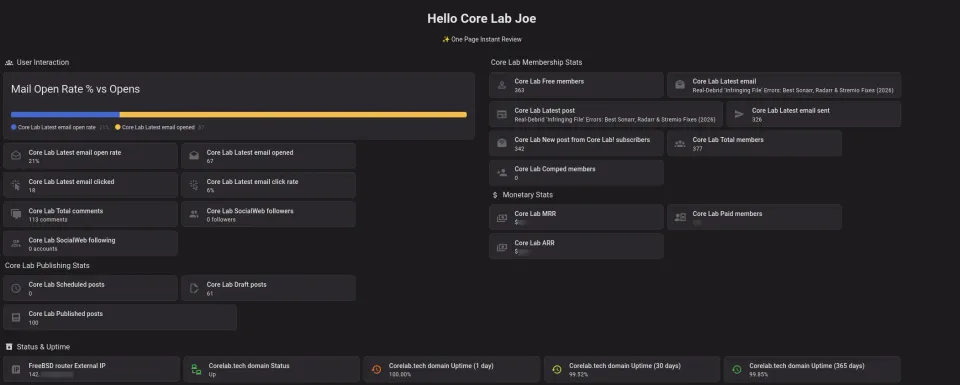960x385 pixels.
Task: Click the cash icon for Core Lab ARR
Action: [x=502, y=247]
